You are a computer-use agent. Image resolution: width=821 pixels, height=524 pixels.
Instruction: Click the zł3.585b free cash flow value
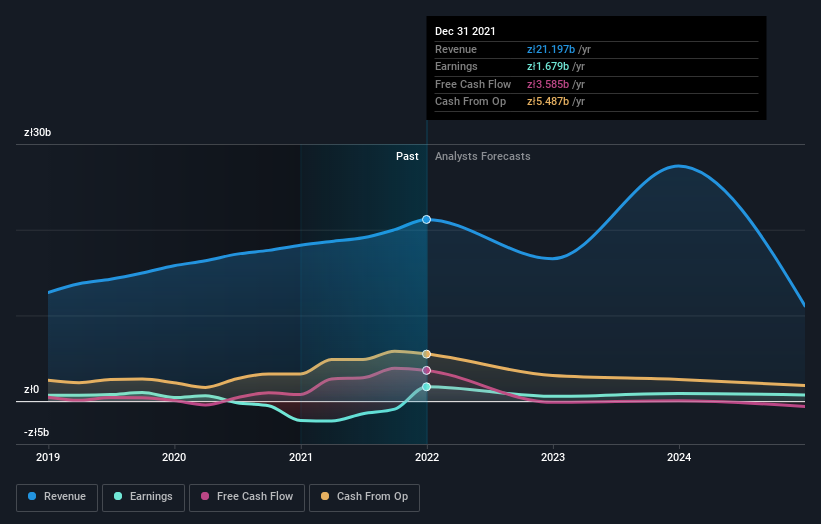point(548,84)
